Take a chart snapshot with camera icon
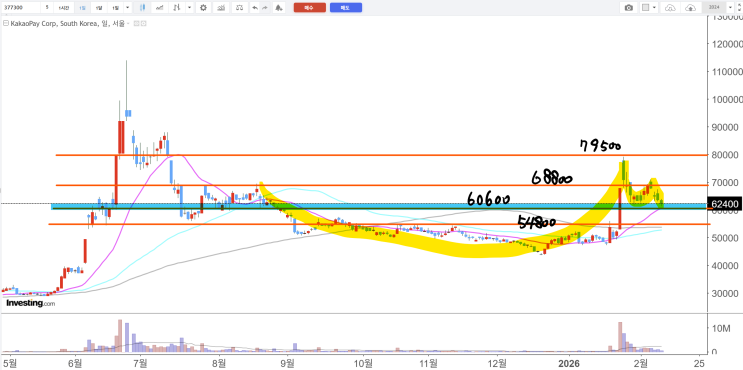 tap(629, 8)
